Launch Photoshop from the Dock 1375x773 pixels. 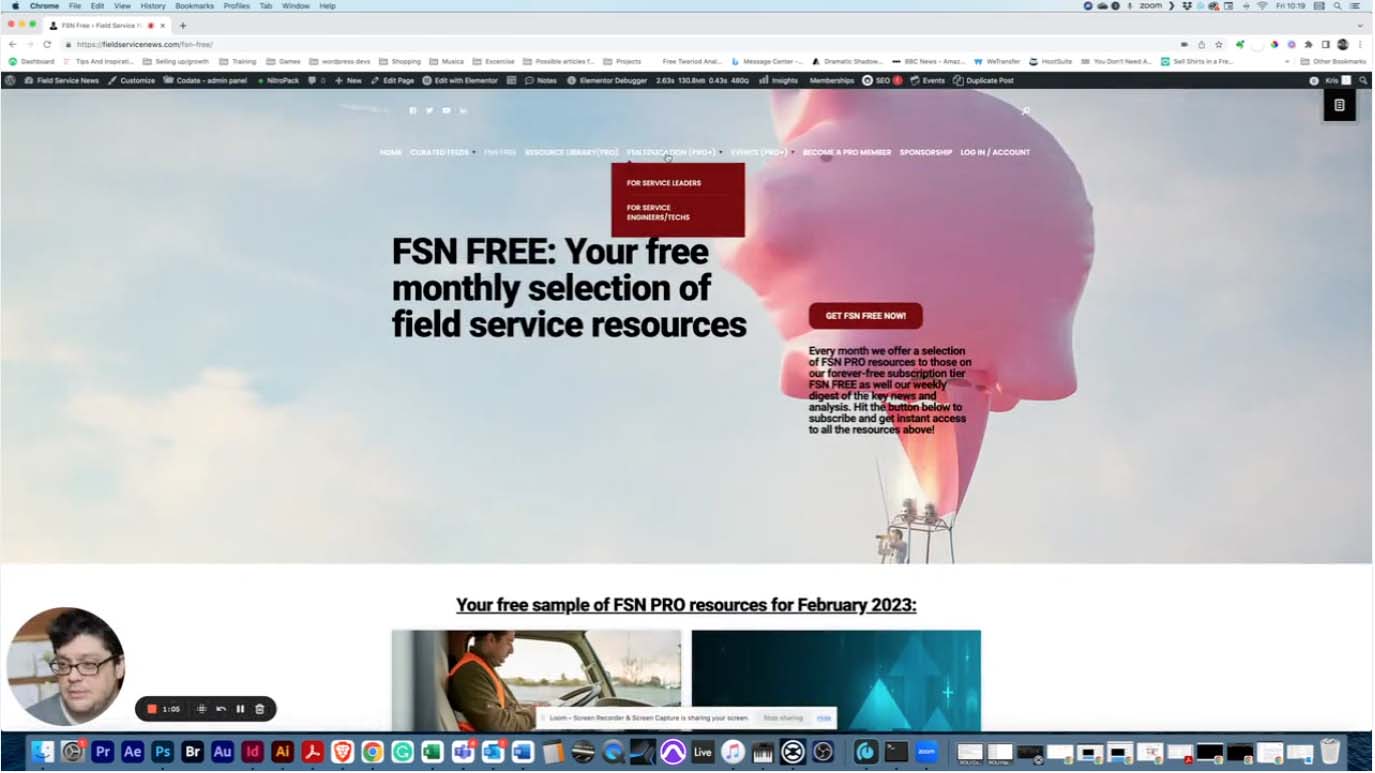(x=162, y=751)
